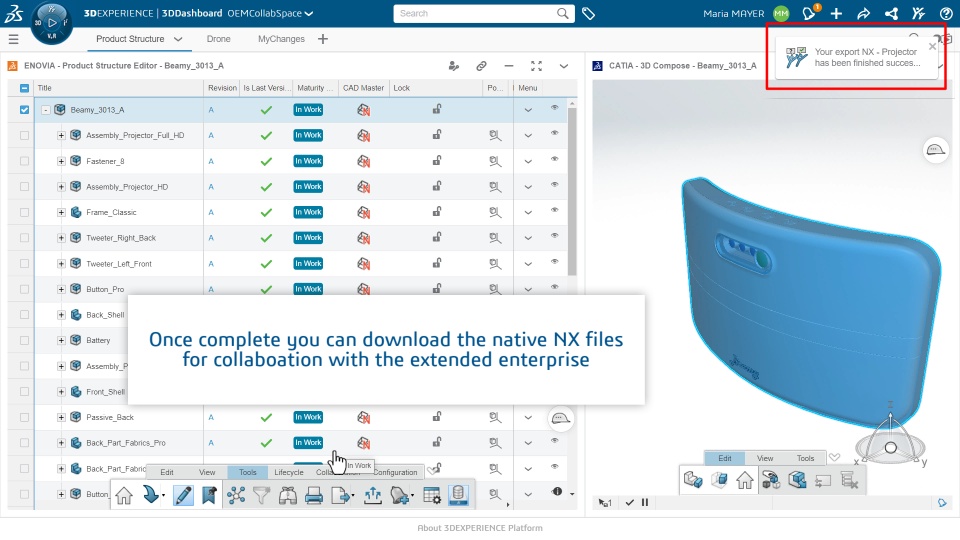Open the hamburger menu on the left
Viewport: 960px width, 540px height.
(x=13, y=39)
